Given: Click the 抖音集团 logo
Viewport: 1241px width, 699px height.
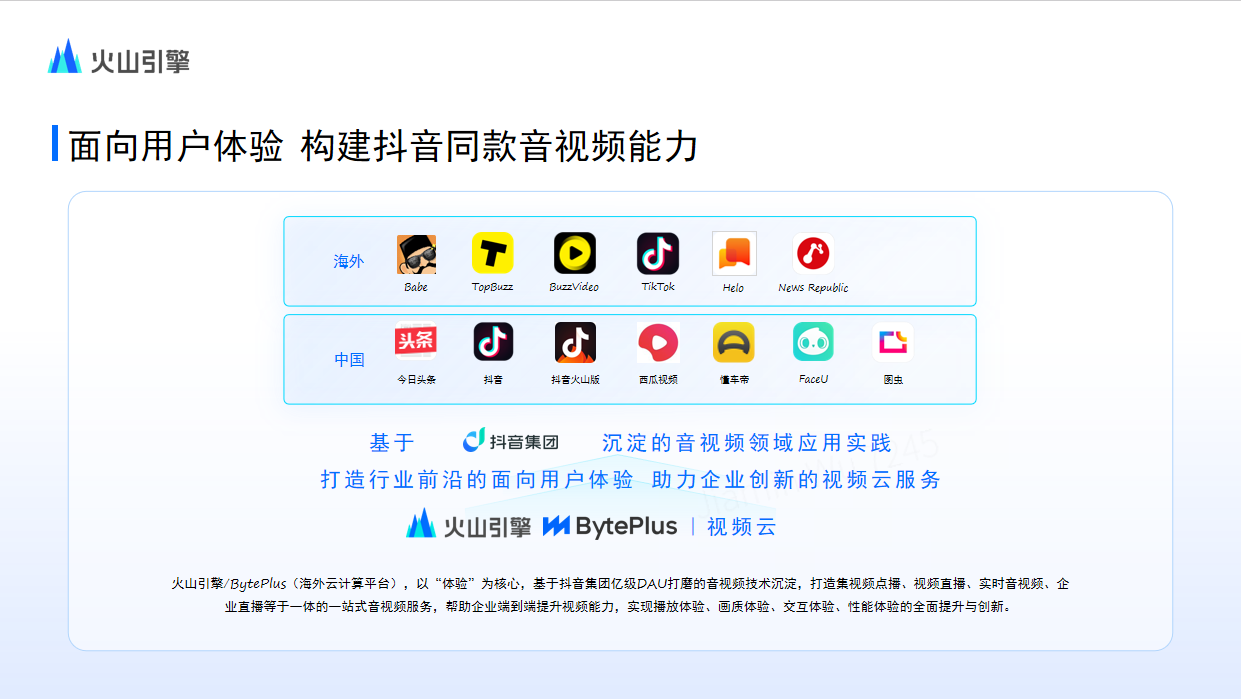Looking at the screenshot, I should click(x=512, y=440).
